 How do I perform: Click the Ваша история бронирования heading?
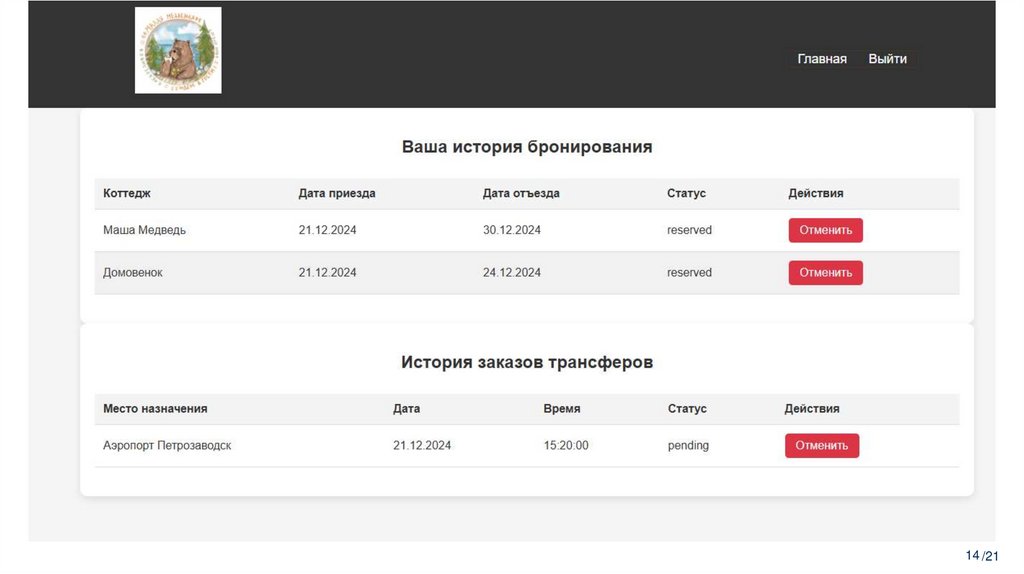pos(527,147)
